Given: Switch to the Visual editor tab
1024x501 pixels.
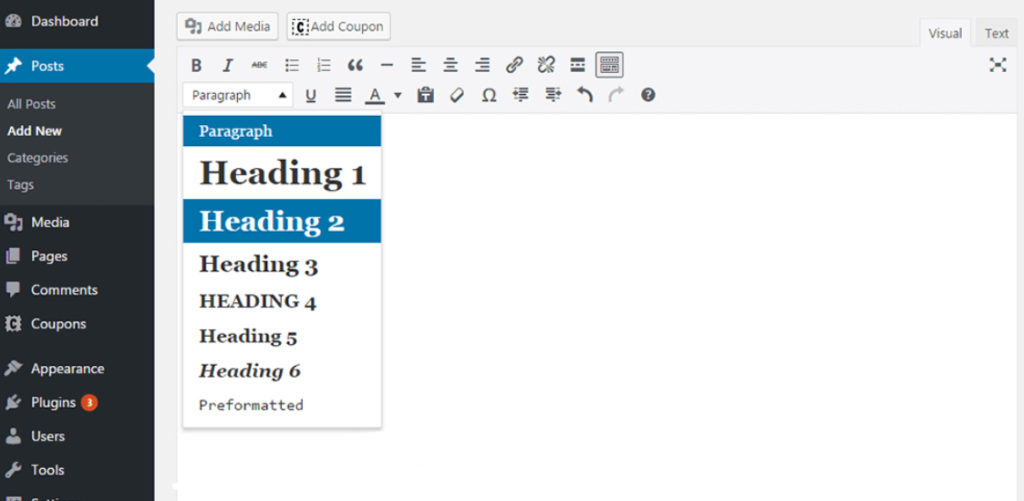Looking at the screenshot, I should coord(945,33).
